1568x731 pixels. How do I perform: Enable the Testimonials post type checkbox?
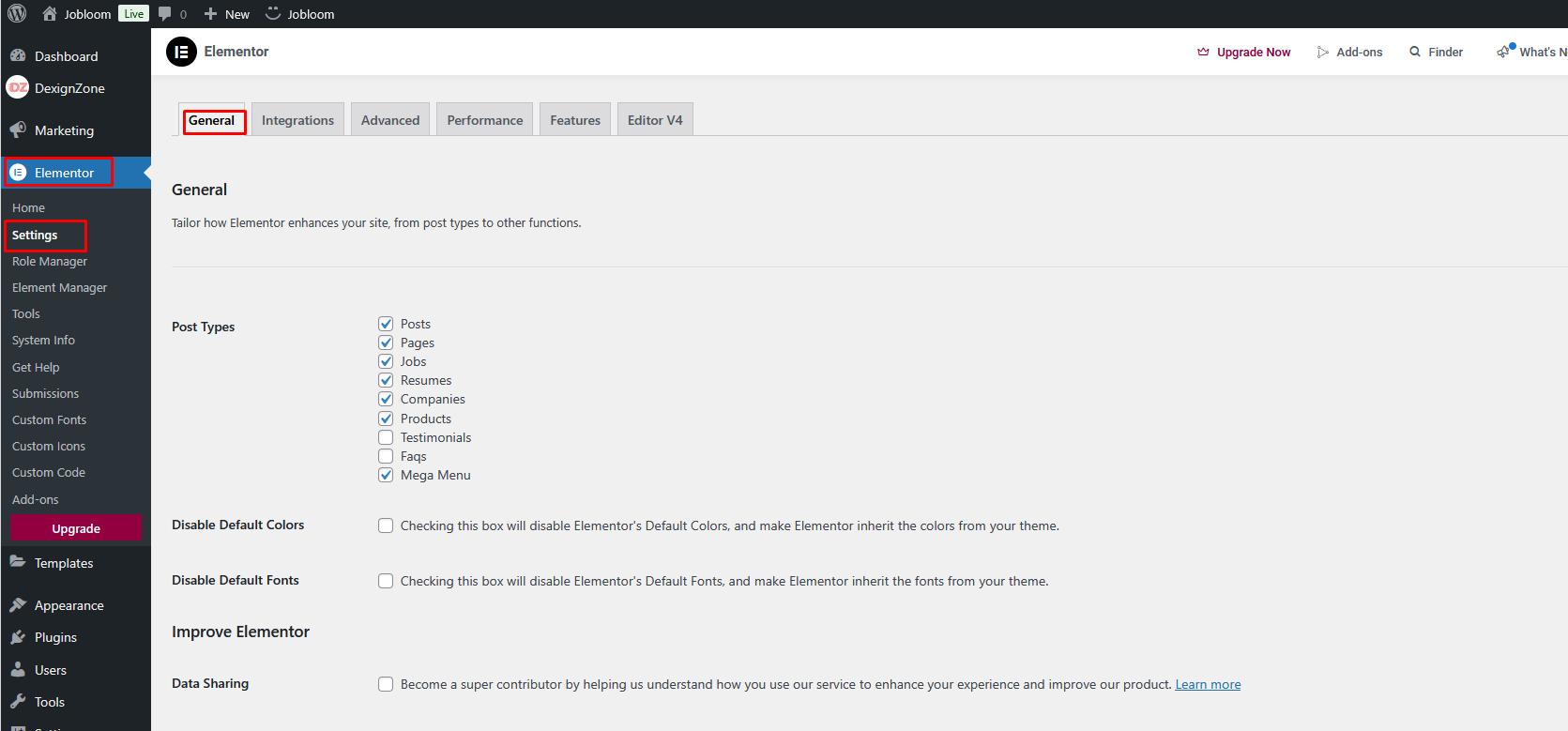pyautogui.click(x=386, y=437)
